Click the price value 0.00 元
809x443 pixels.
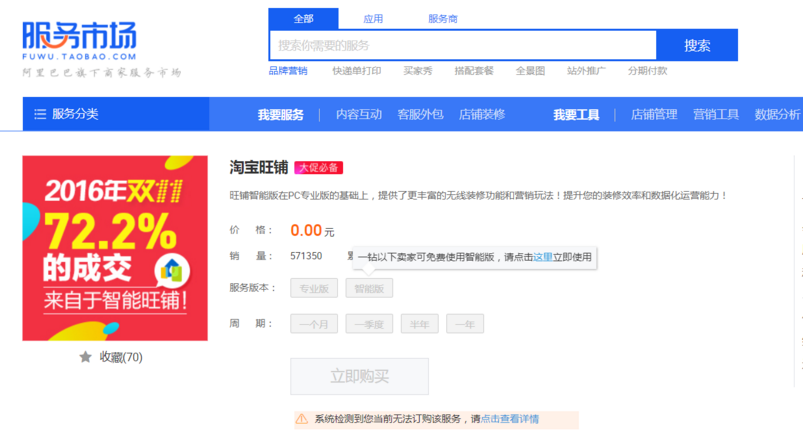(x=312, y=231)
